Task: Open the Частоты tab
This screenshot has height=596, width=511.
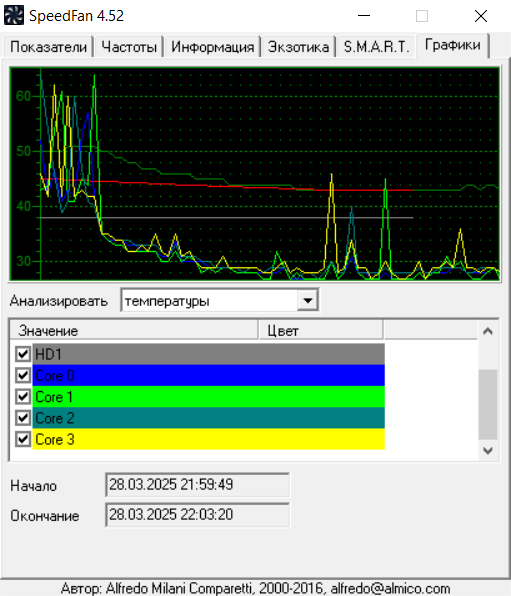Action: tap(129, 47)
